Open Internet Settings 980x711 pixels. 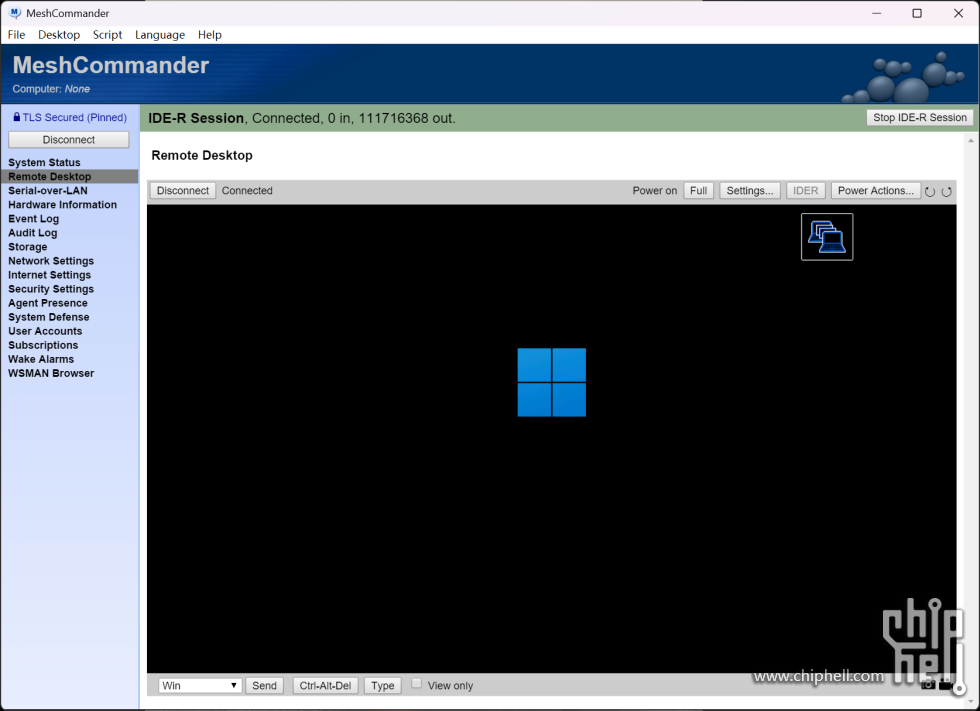click(x=49, y=275)
